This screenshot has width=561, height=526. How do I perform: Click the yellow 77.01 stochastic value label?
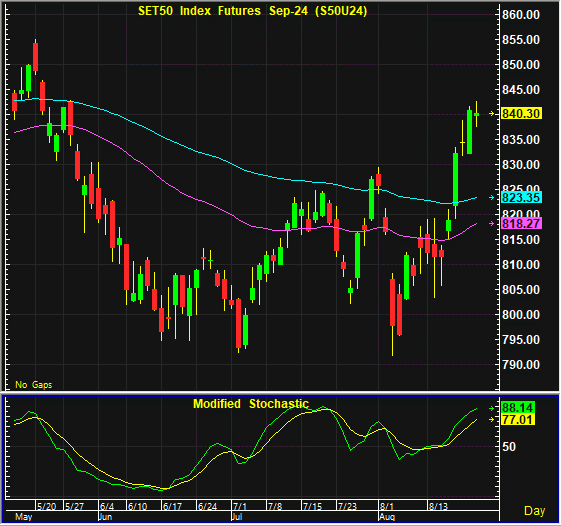point(518,419)
